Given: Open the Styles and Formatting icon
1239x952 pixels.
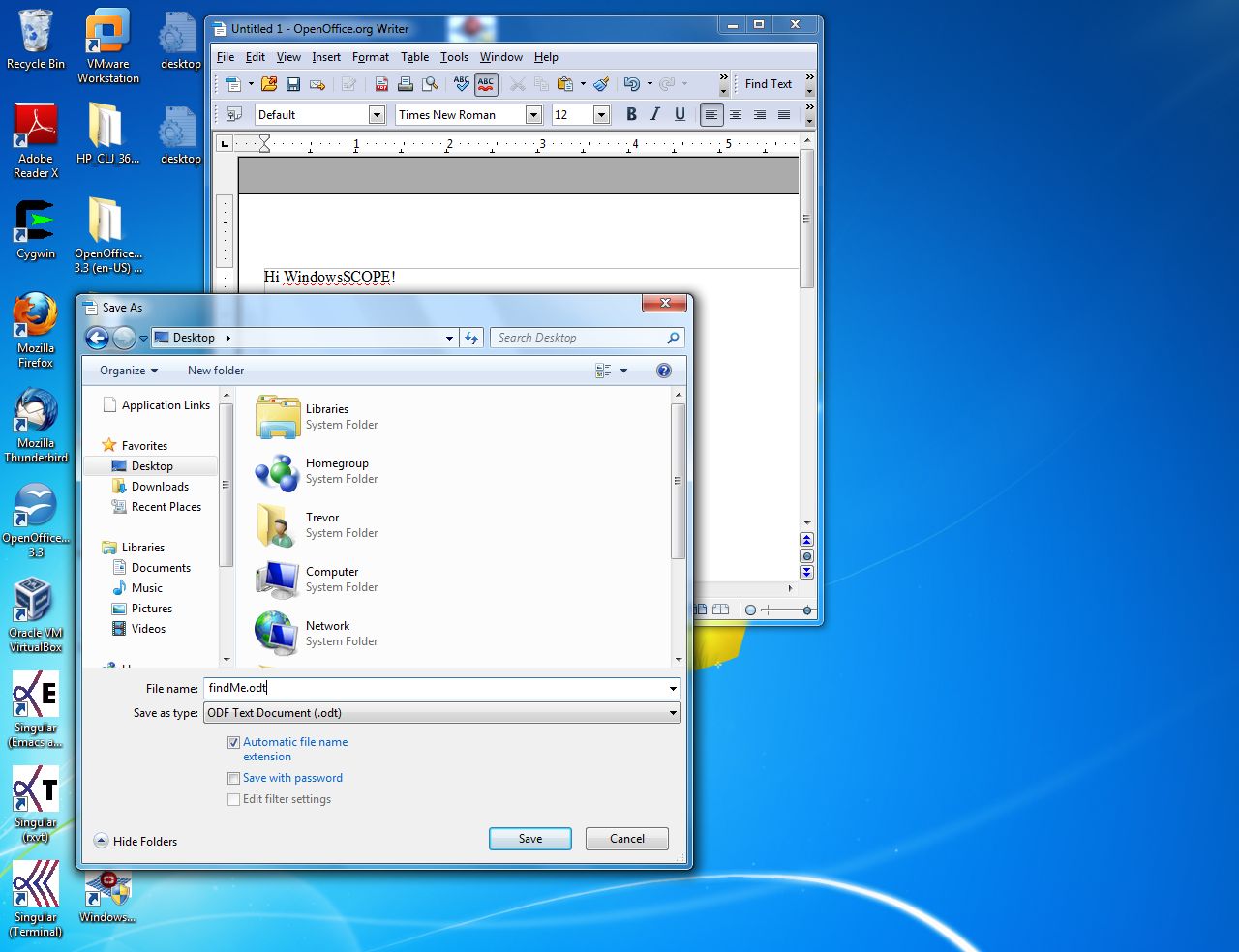Looking at the screenshot, I should point(233,115).
